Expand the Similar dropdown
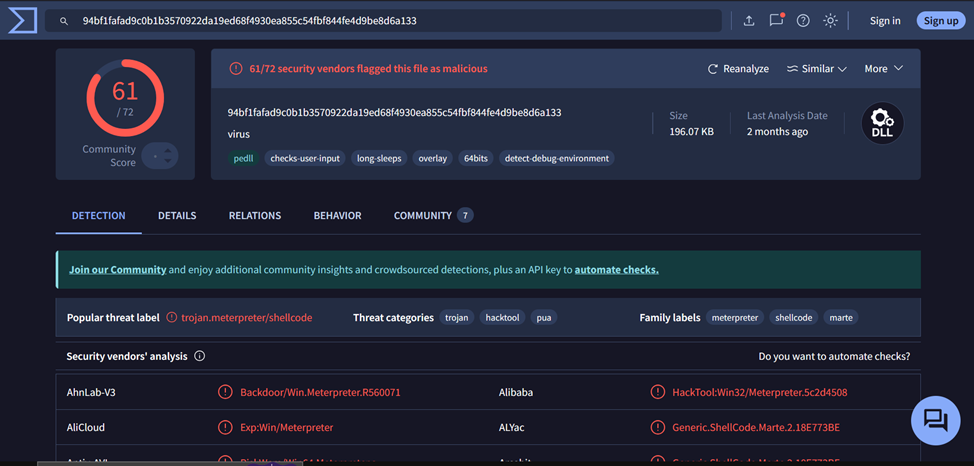The height and width of the screenshot is (466, 974). (x=817, y=69)
